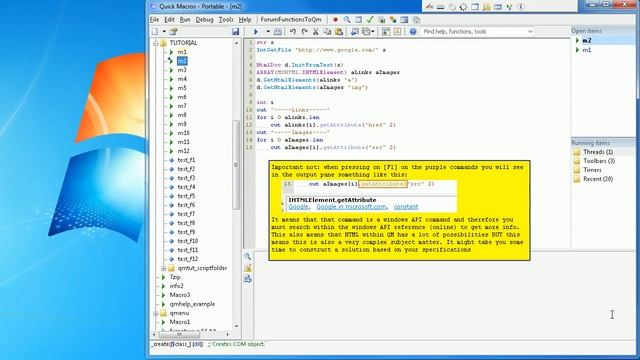
Task: Click m2 in the Open items list
Action: pos(587,40)
